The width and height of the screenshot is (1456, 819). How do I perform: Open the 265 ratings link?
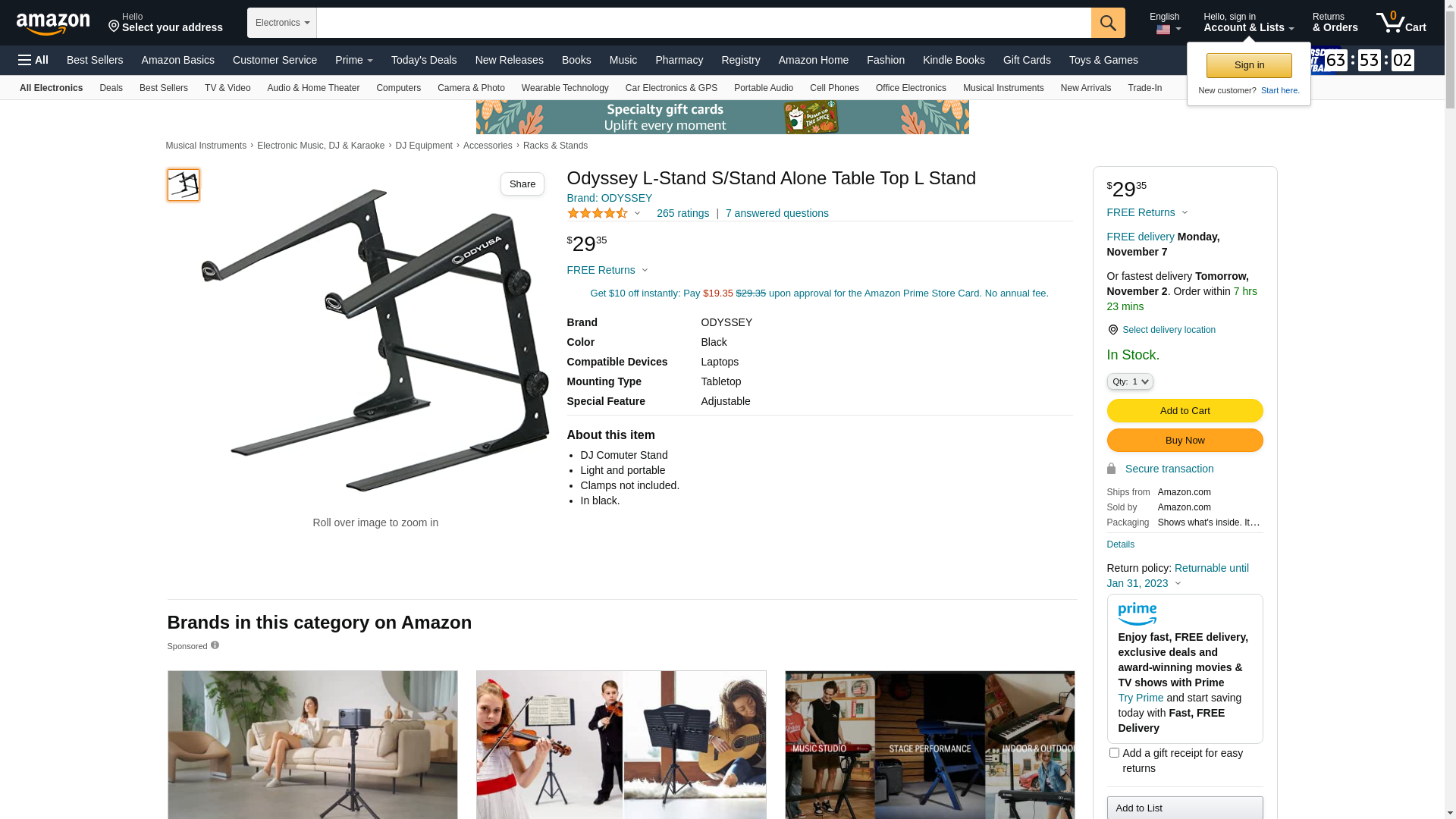[682, 213]
